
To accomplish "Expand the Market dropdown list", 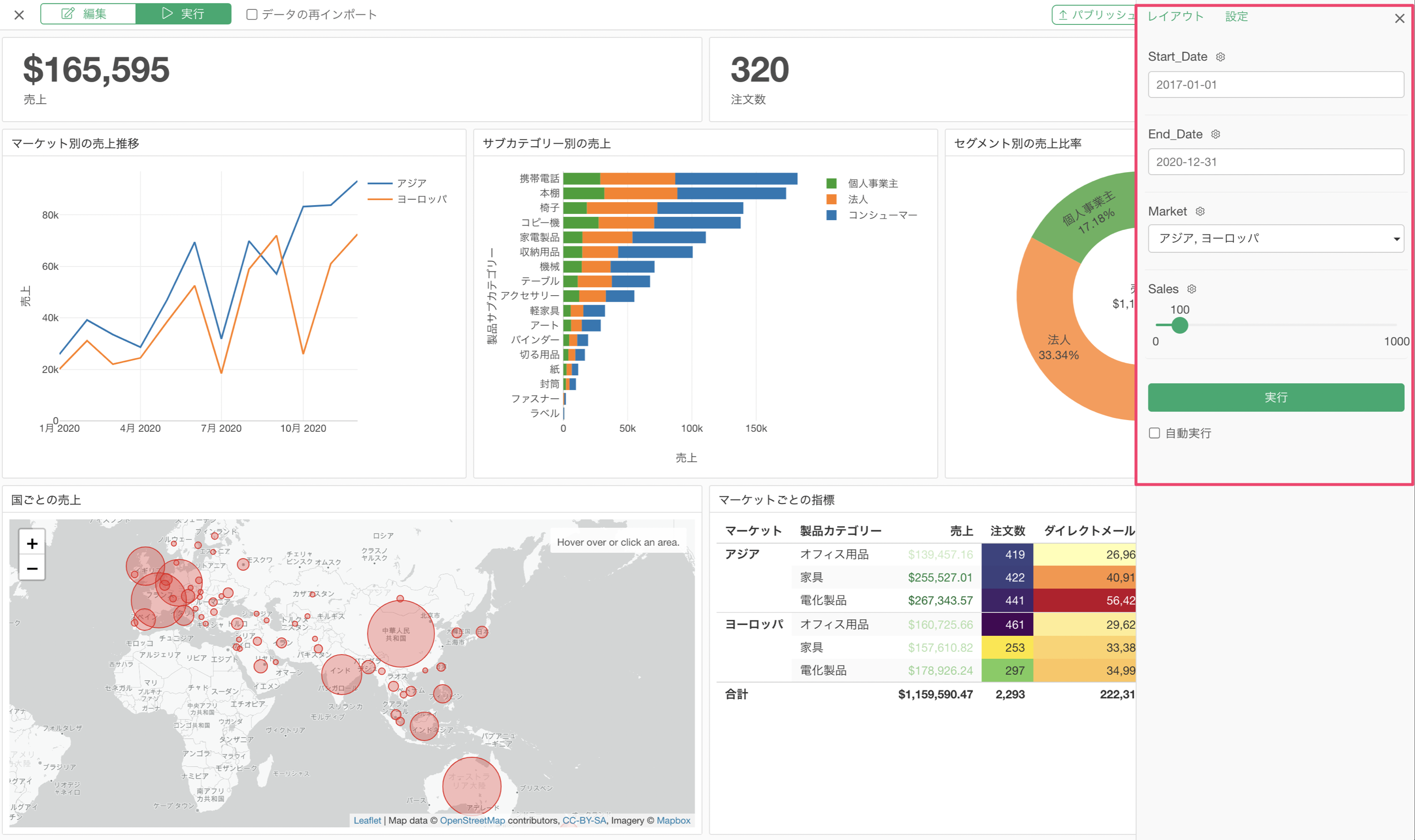I will pos(1275,238).
